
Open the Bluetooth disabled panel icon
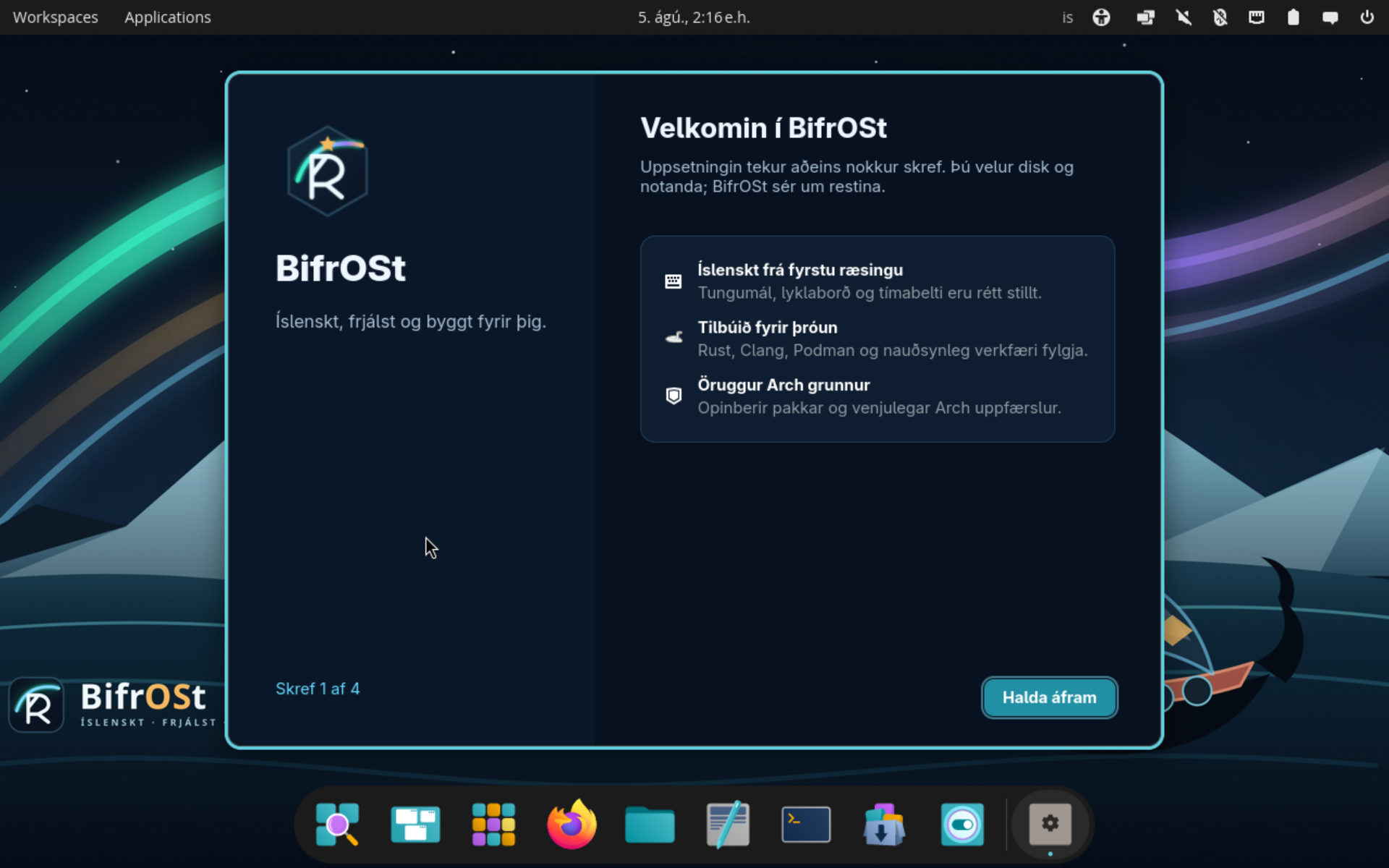tap(1220, 17)
